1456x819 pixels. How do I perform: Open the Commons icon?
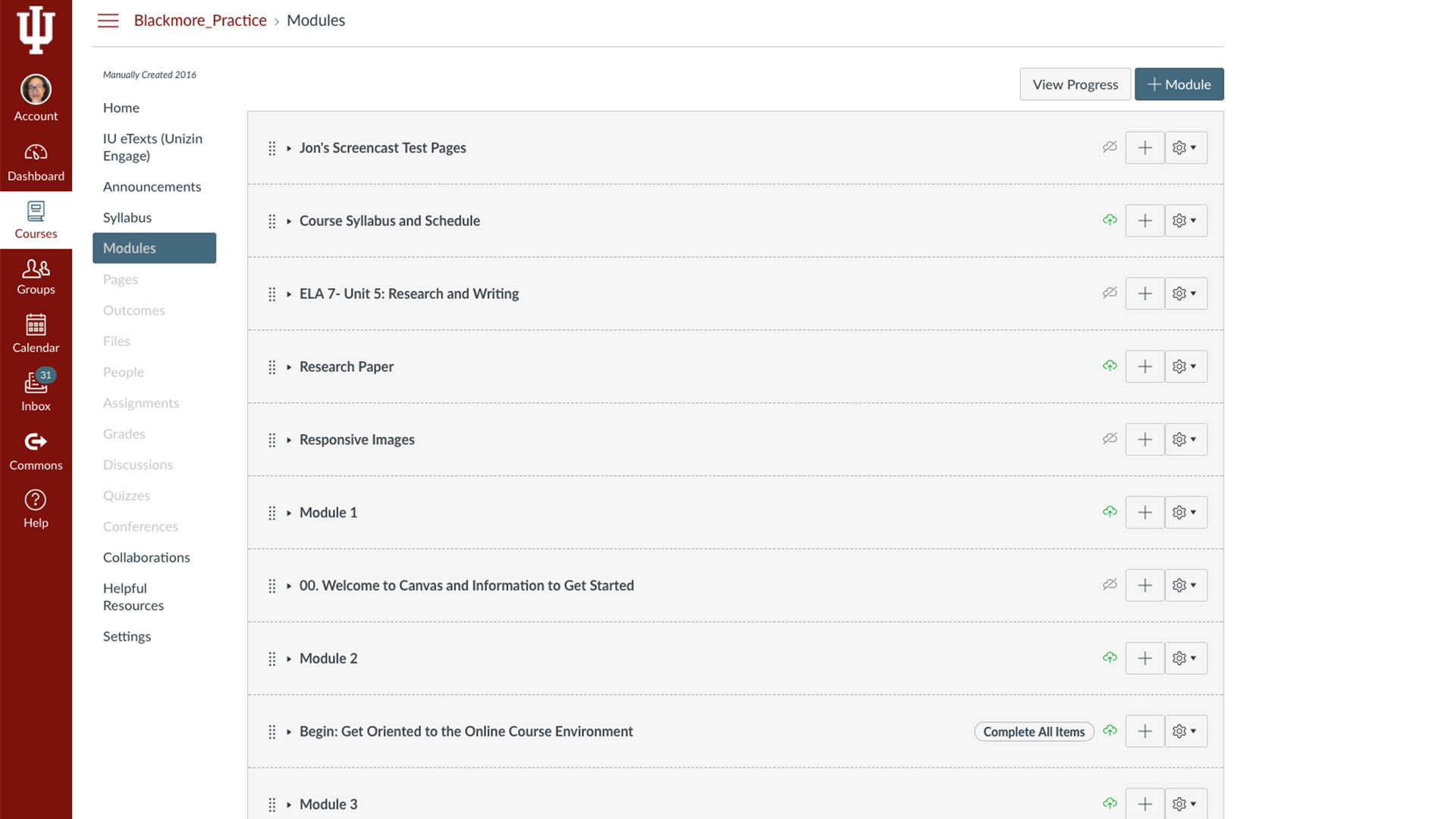(x=36, y=441)
